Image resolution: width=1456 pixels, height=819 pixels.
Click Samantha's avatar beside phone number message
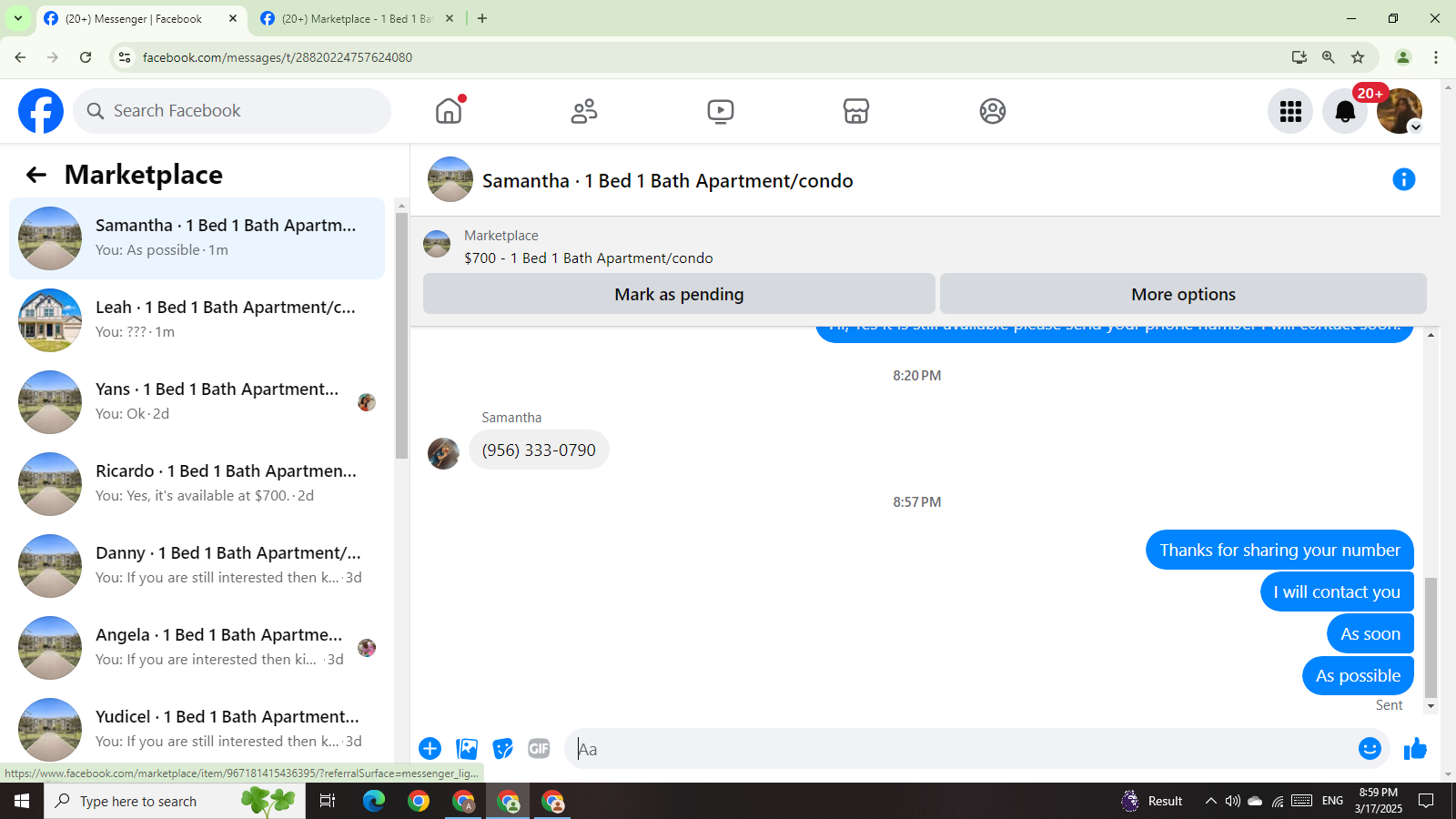(x=443, y=453)
